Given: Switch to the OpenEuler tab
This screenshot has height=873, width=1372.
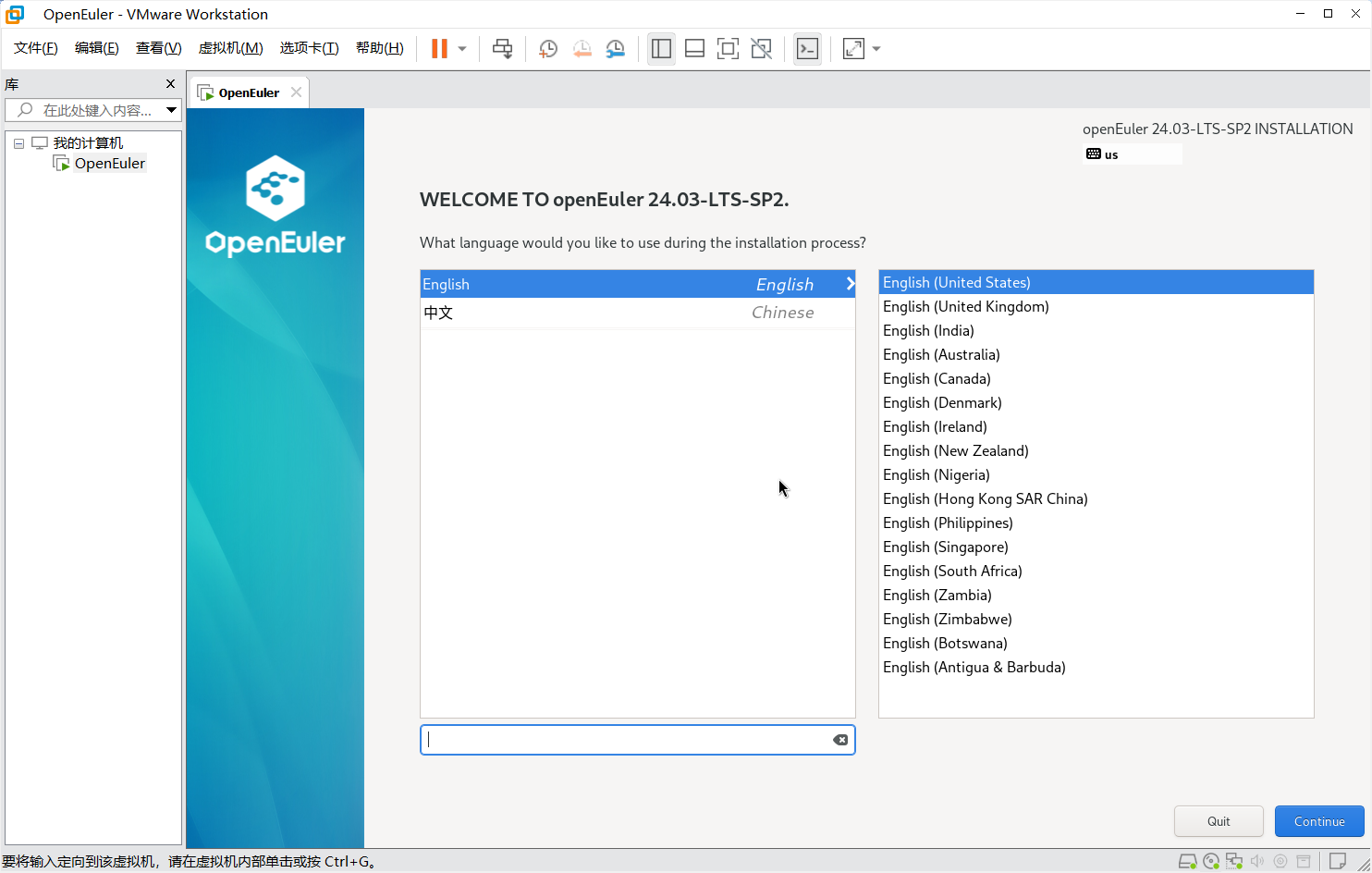Looking at the screenshot, I should coord(249,92).
